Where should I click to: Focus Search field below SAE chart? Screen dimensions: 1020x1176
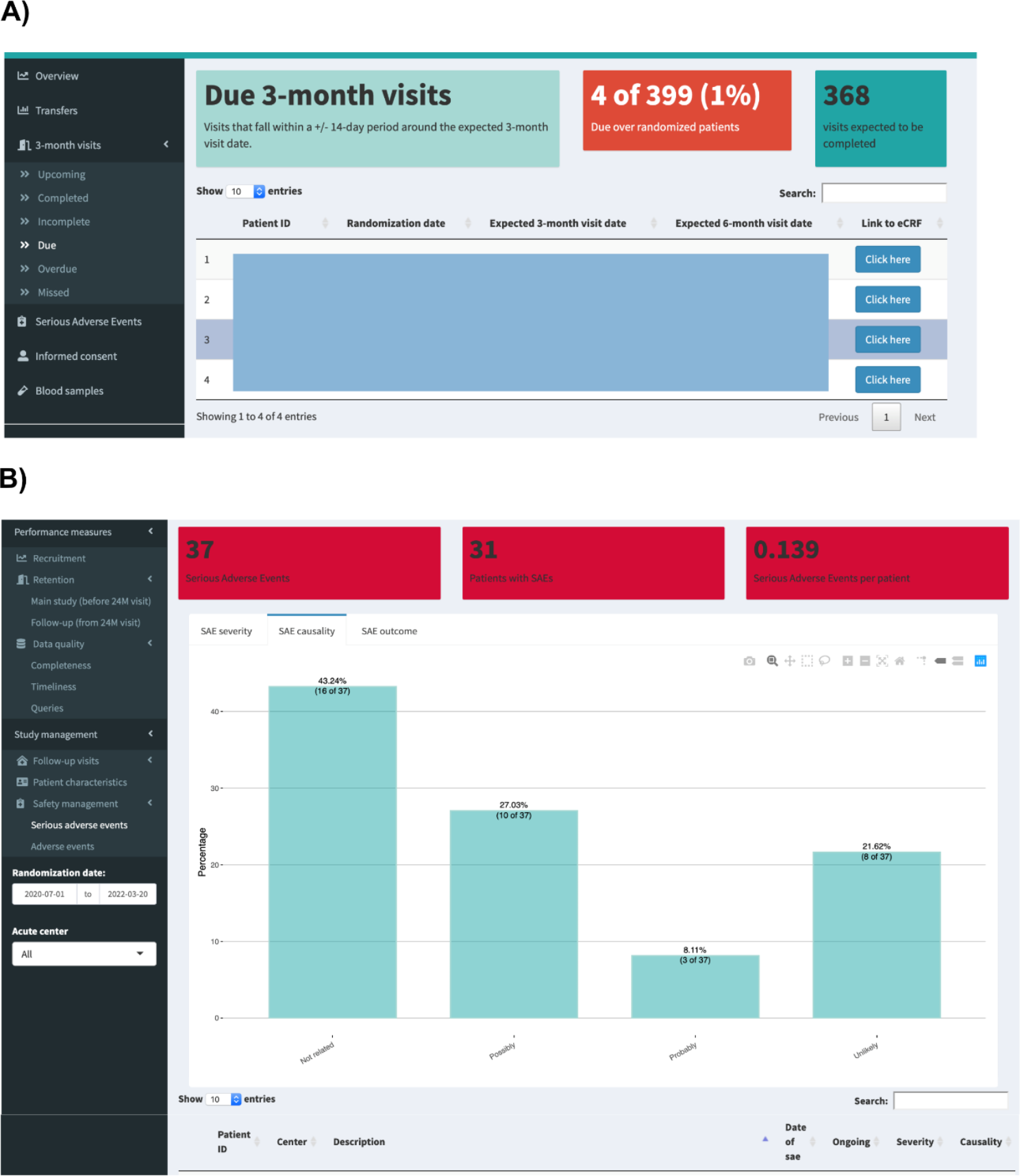tap(951, 1100)
